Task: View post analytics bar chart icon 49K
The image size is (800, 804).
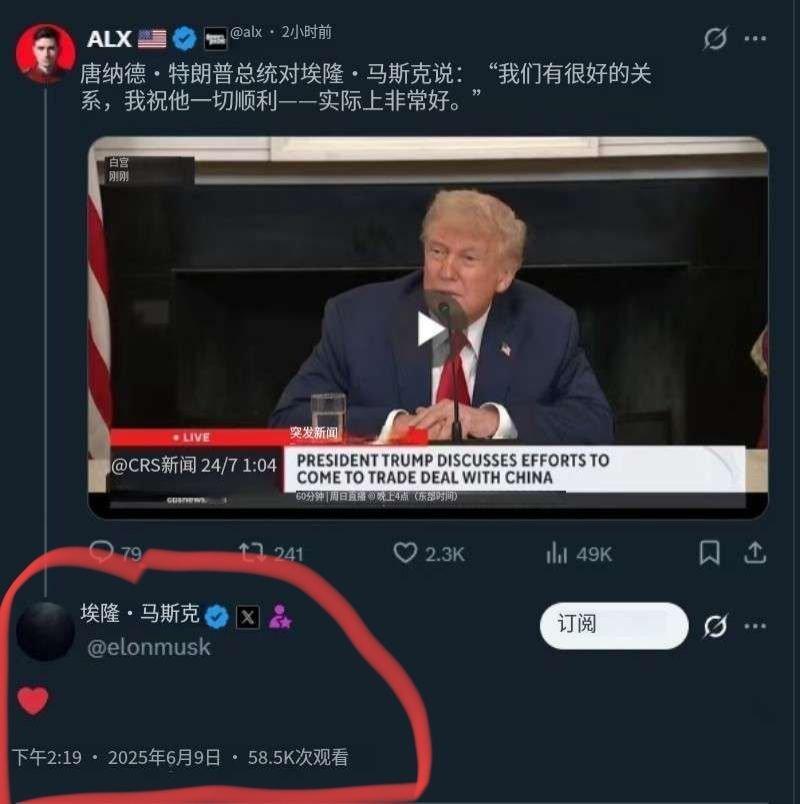Action: click(x=556, y=553)
